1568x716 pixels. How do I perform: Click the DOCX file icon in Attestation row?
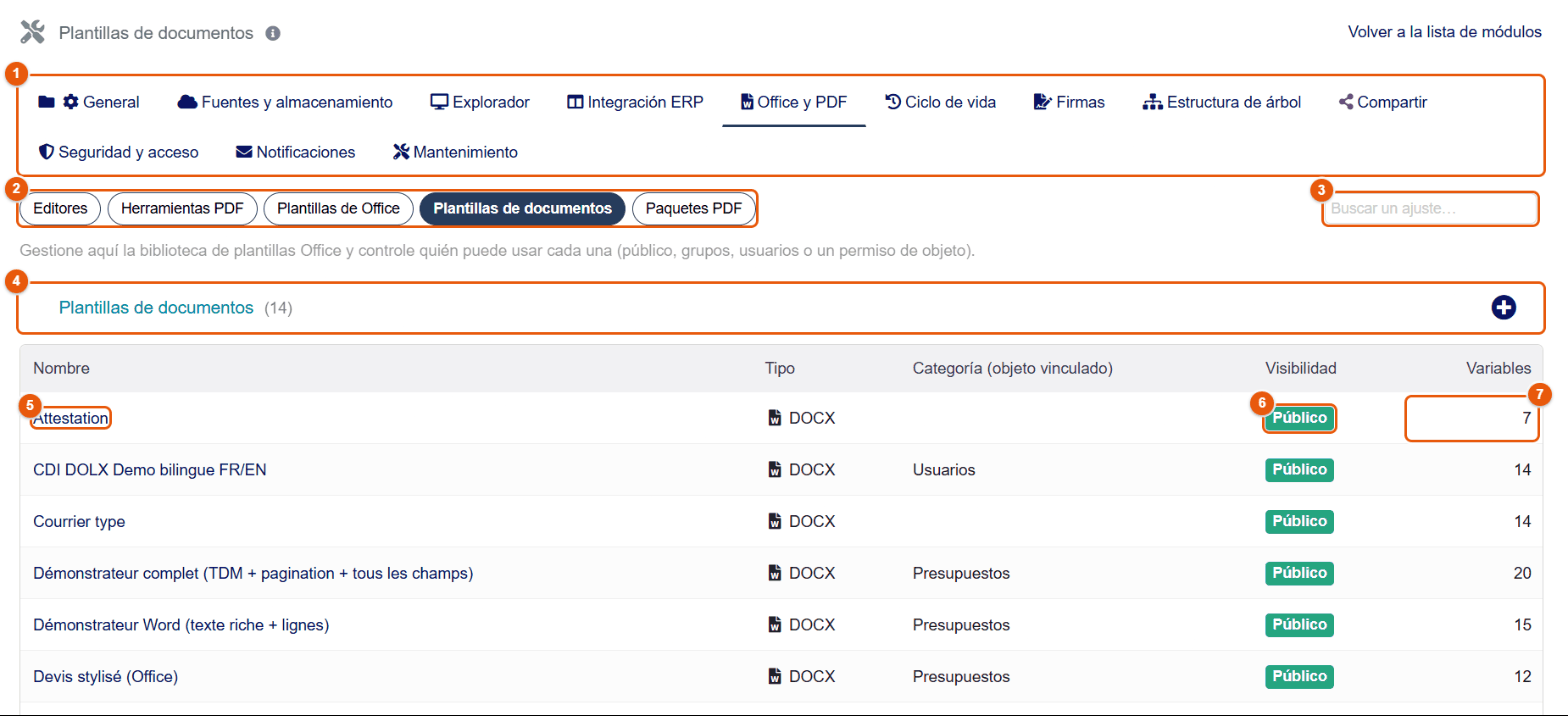774,418
